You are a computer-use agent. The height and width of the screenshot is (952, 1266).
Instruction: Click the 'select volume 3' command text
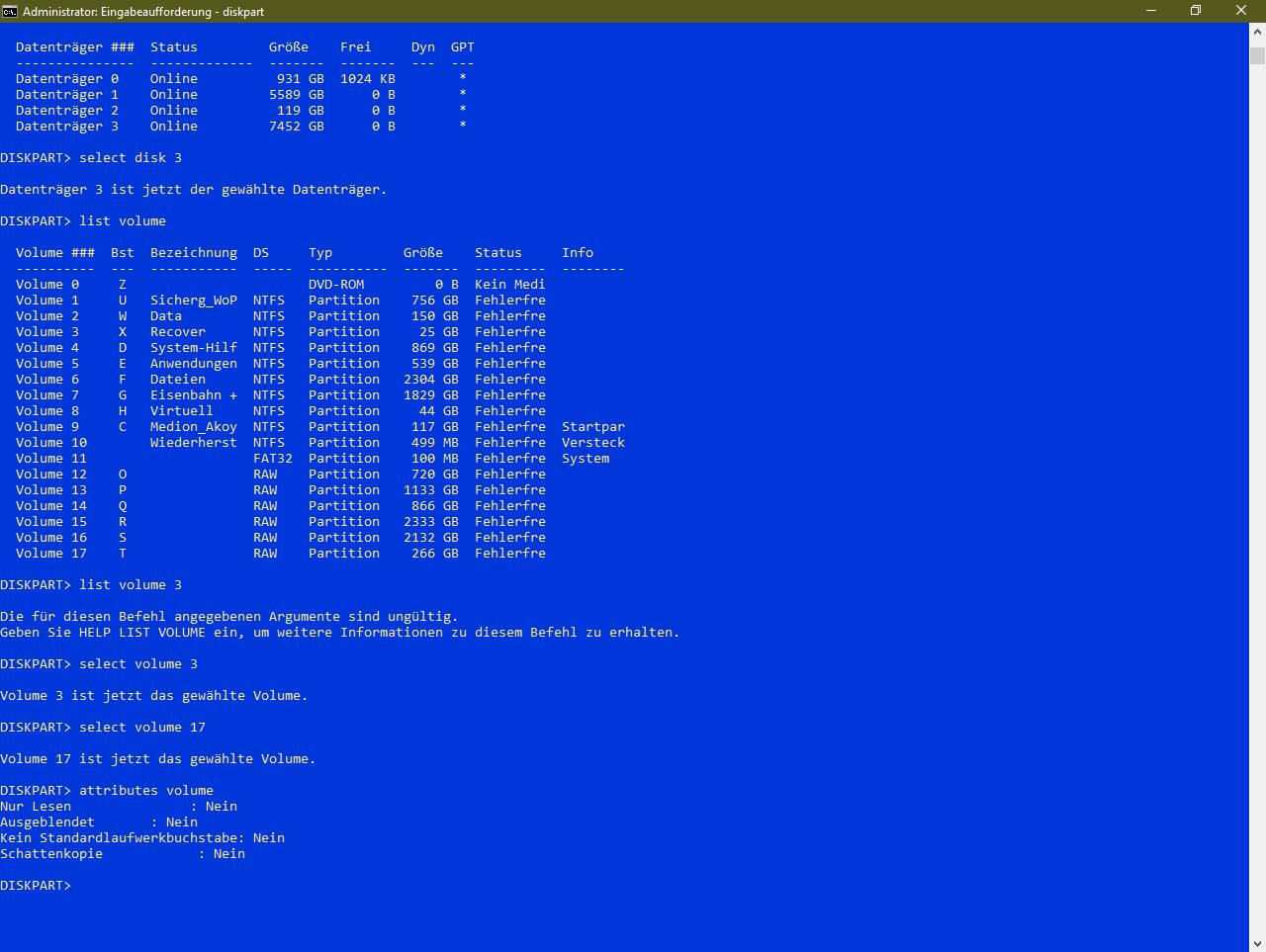click(x=138, y=664)
